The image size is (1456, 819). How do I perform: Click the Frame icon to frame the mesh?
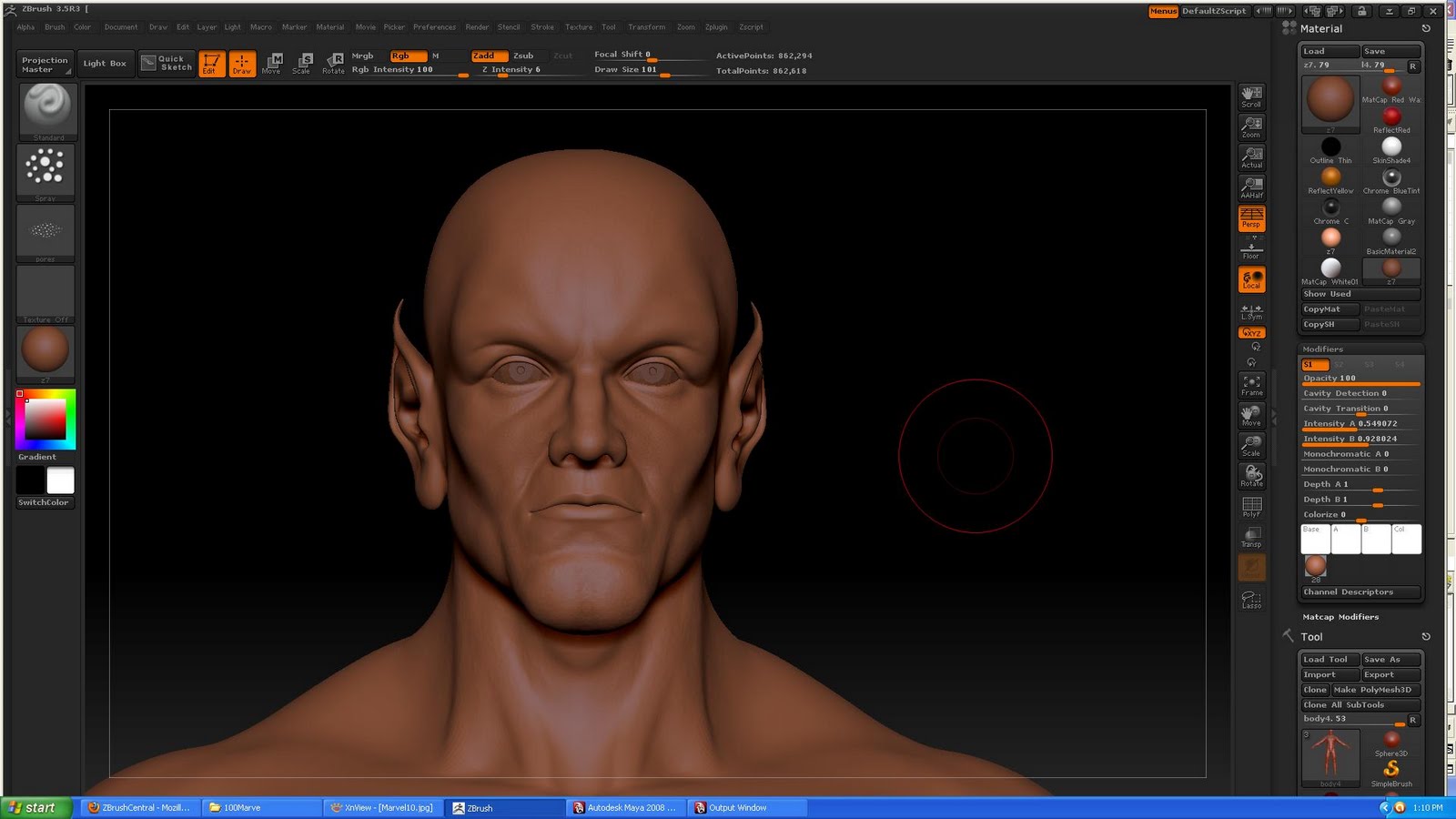pos(1251,383)
